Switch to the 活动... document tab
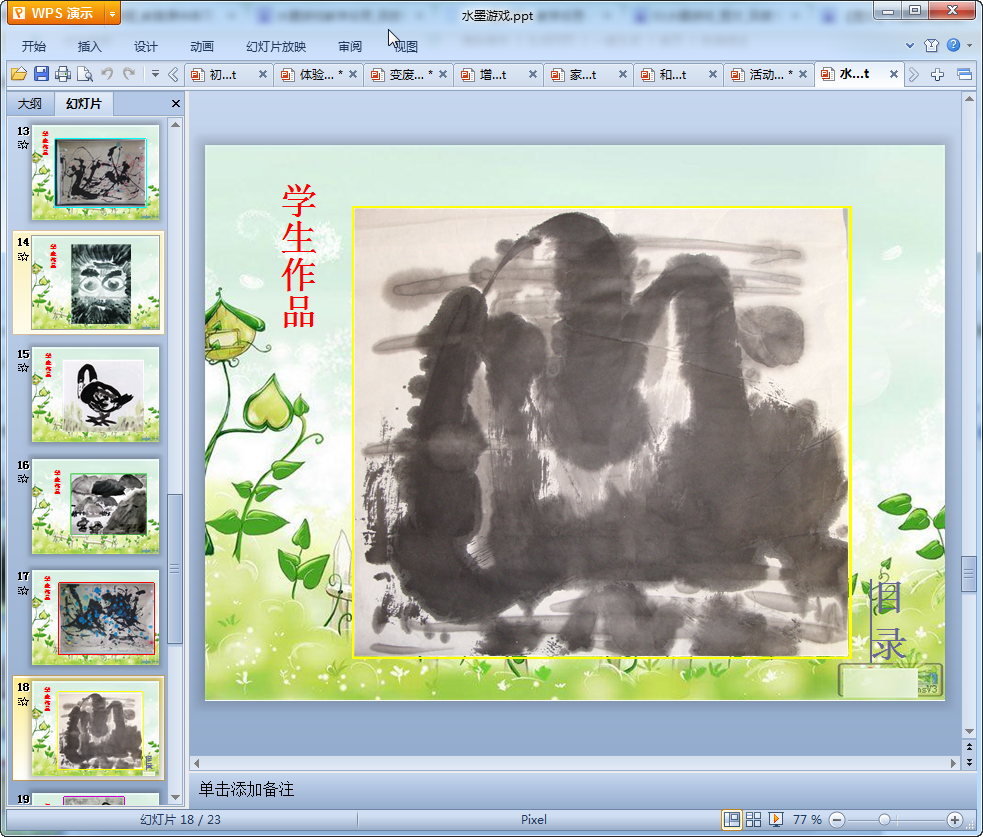Image resolution: width=983 pixels, height=837 pixels. pyautogui.click(x=763, y=75)
